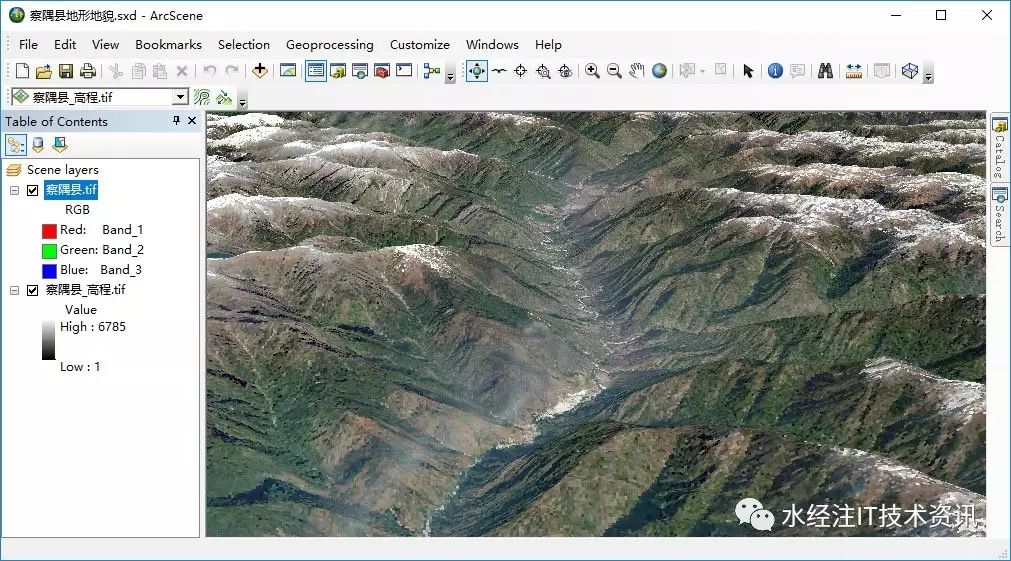Image resolution: width=1011 pixels, height=561 pixels.
Task: Select the Center on Target tool
Action: 520,71
